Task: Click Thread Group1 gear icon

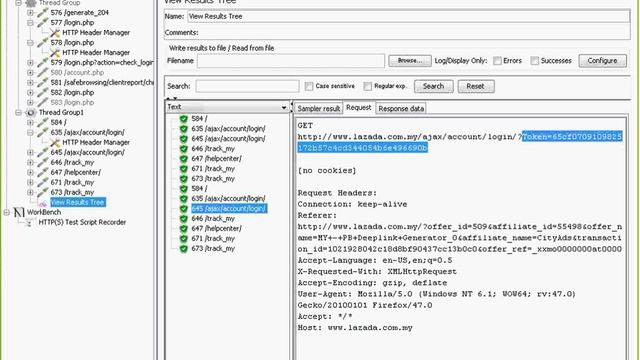Action: 31,113
